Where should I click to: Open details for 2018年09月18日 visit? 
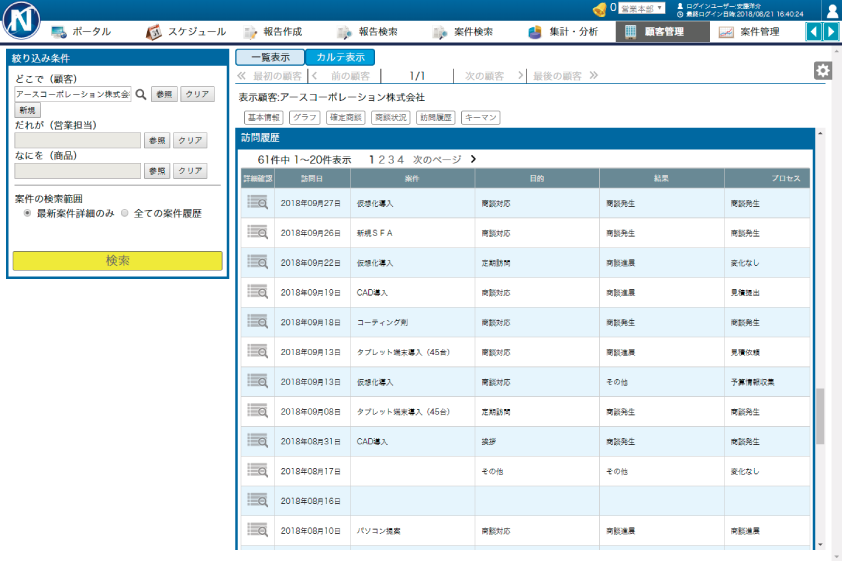coord(257,322)
